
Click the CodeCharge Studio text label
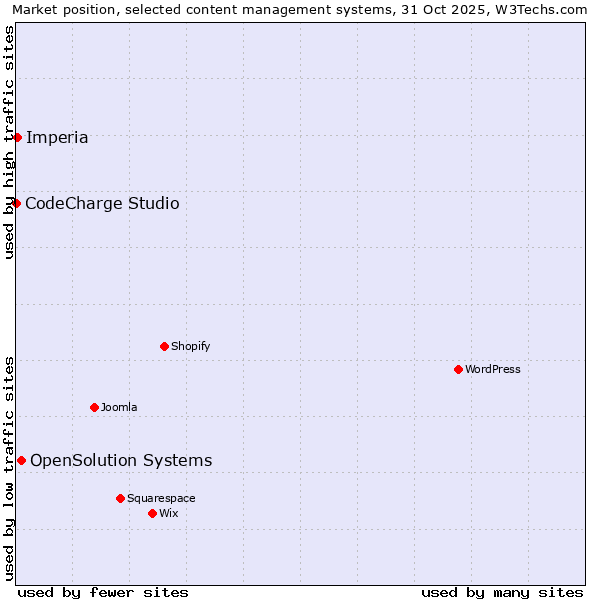click(x=102, y=204)
